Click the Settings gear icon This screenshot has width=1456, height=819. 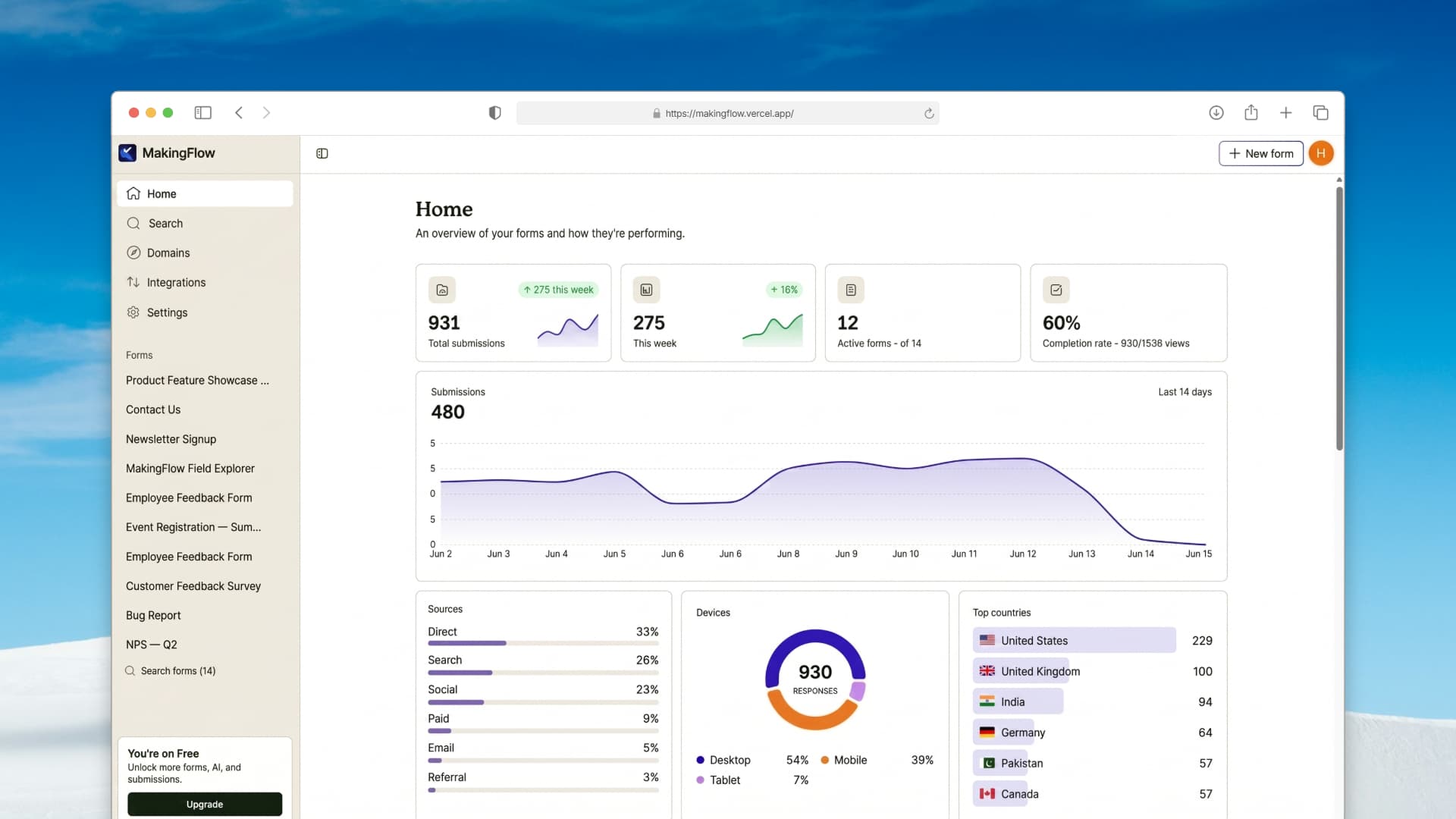point(133,312)
